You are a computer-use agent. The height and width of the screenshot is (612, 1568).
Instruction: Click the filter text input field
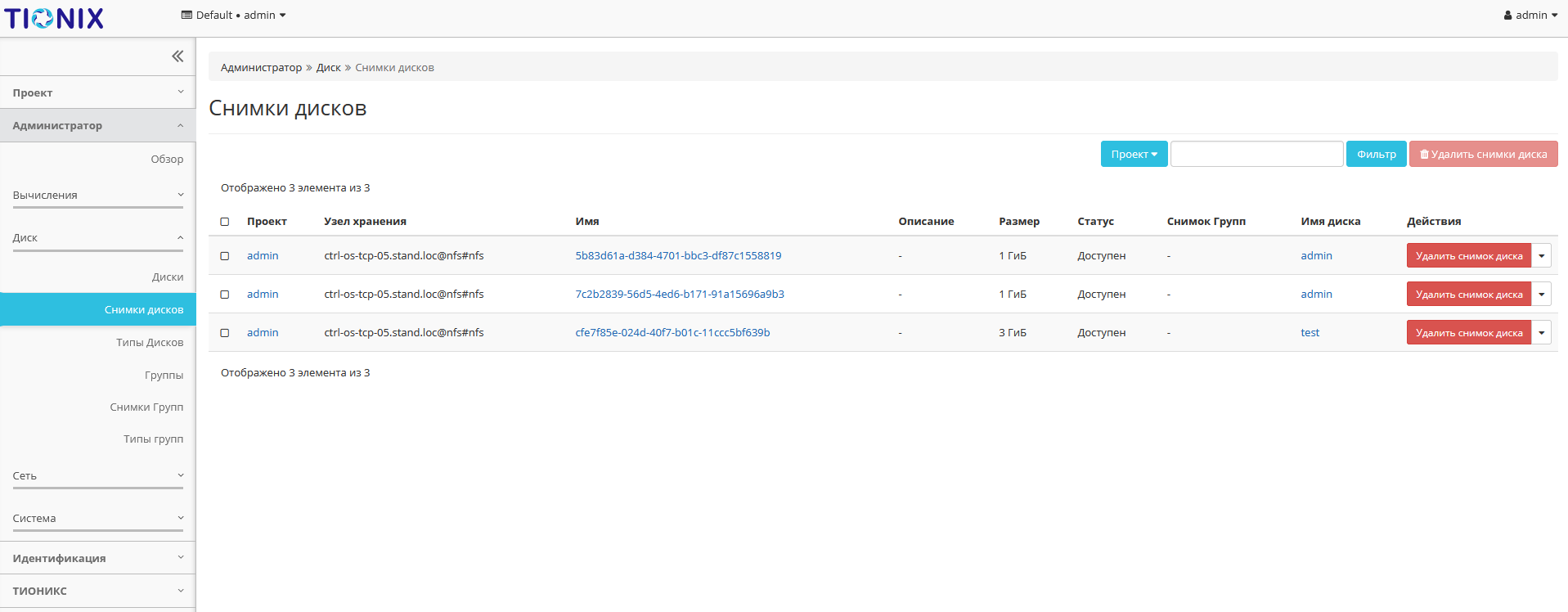coord(1256,154)
